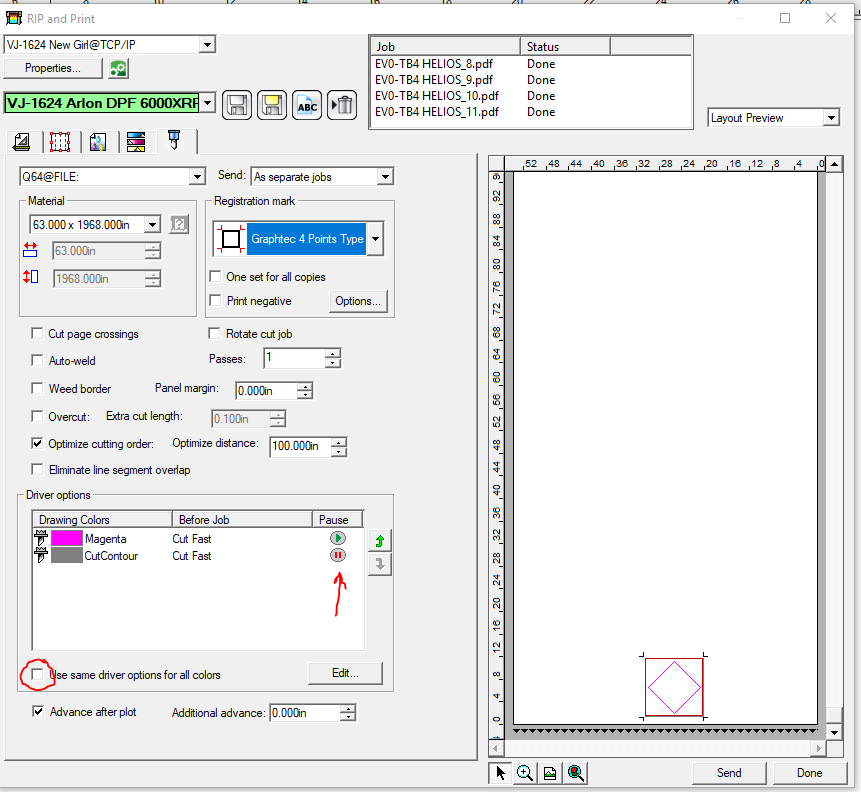The width and height of the screenshot is (861, 792).
Task: Click the diamond cut job in layout preview
Action: click(x=674, y=687)
